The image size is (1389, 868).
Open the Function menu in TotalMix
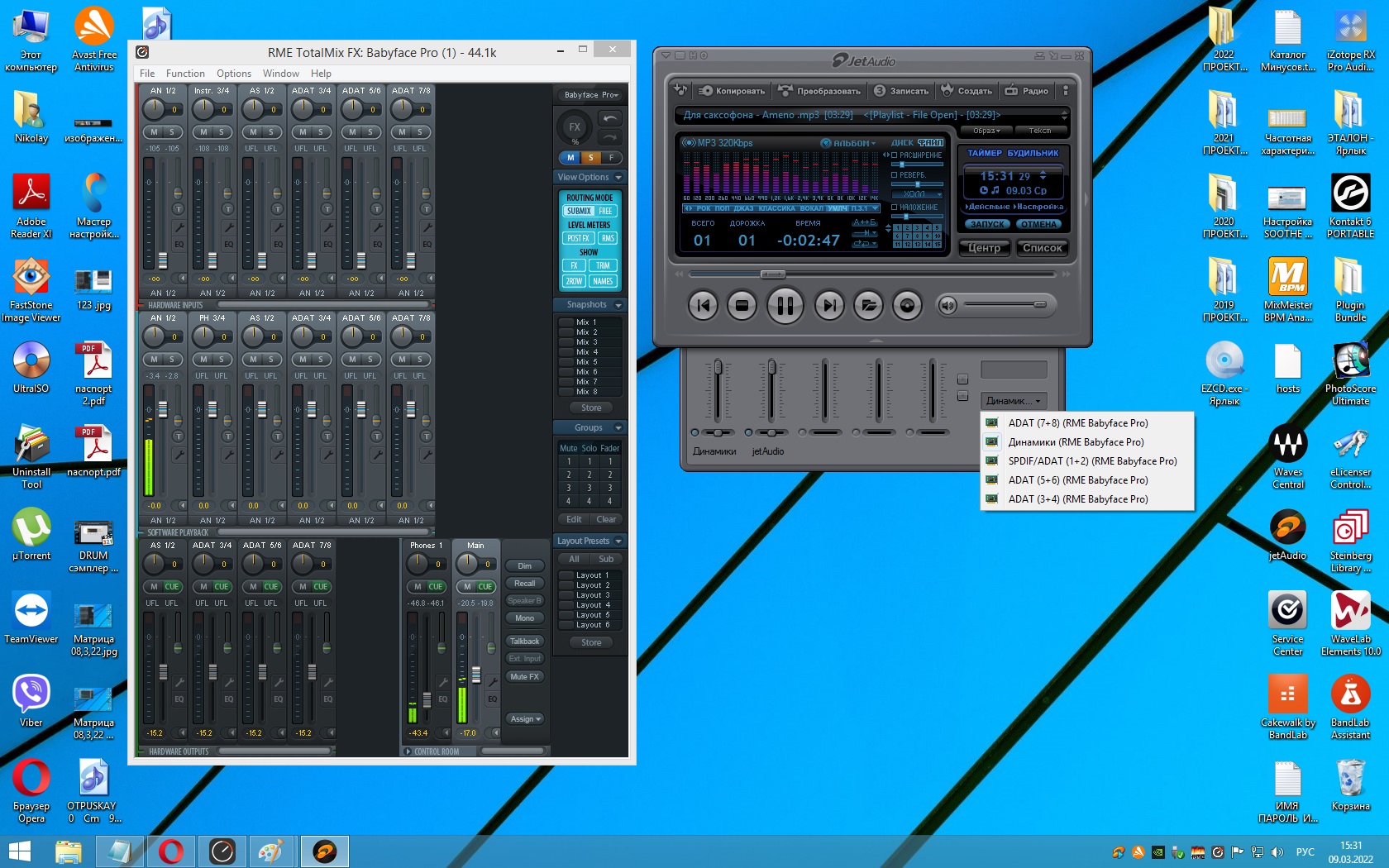pyautogui.click(x=185, y=74)
